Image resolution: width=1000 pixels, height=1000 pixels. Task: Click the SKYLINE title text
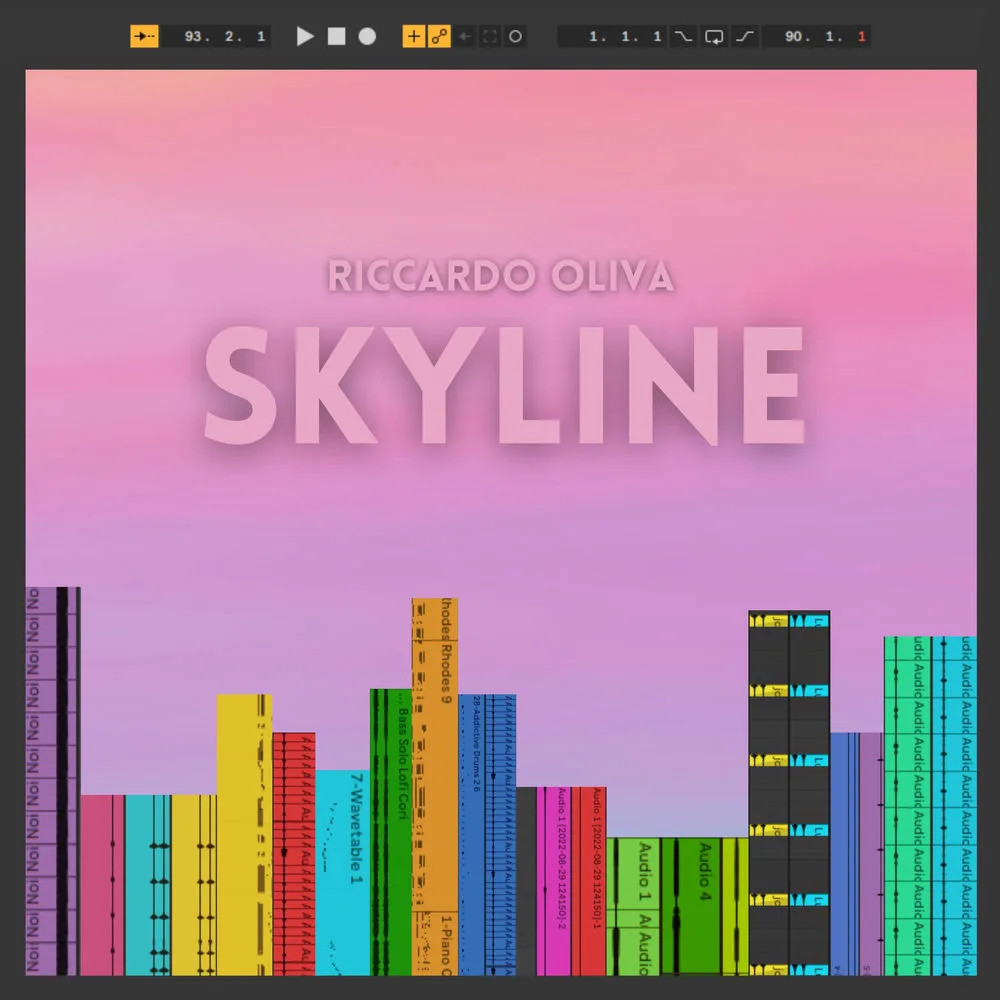pyautogui.click(x=504, y=385)
